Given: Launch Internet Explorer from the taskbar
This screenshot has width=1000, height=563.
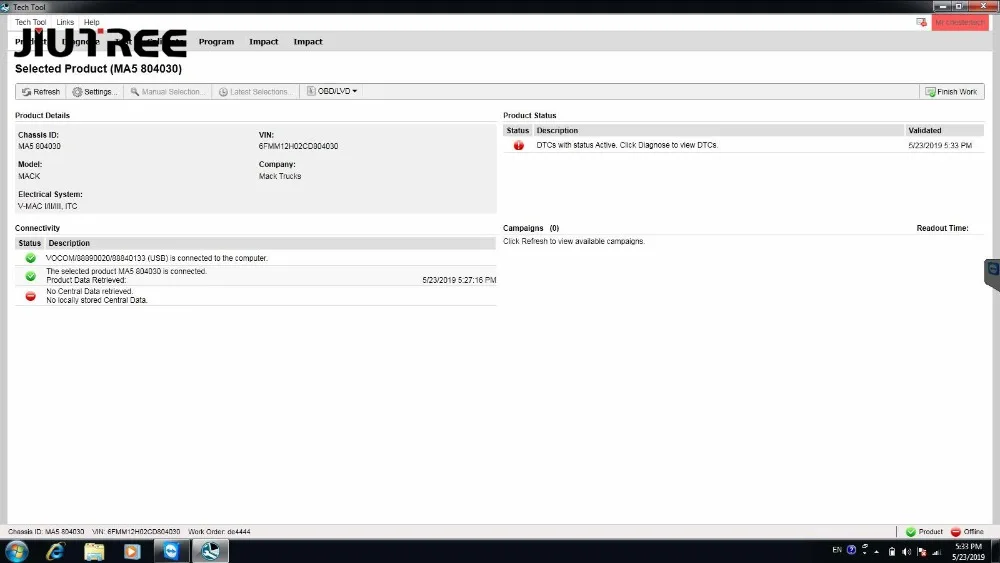Looking at the screenshot, I should [55, 552].
